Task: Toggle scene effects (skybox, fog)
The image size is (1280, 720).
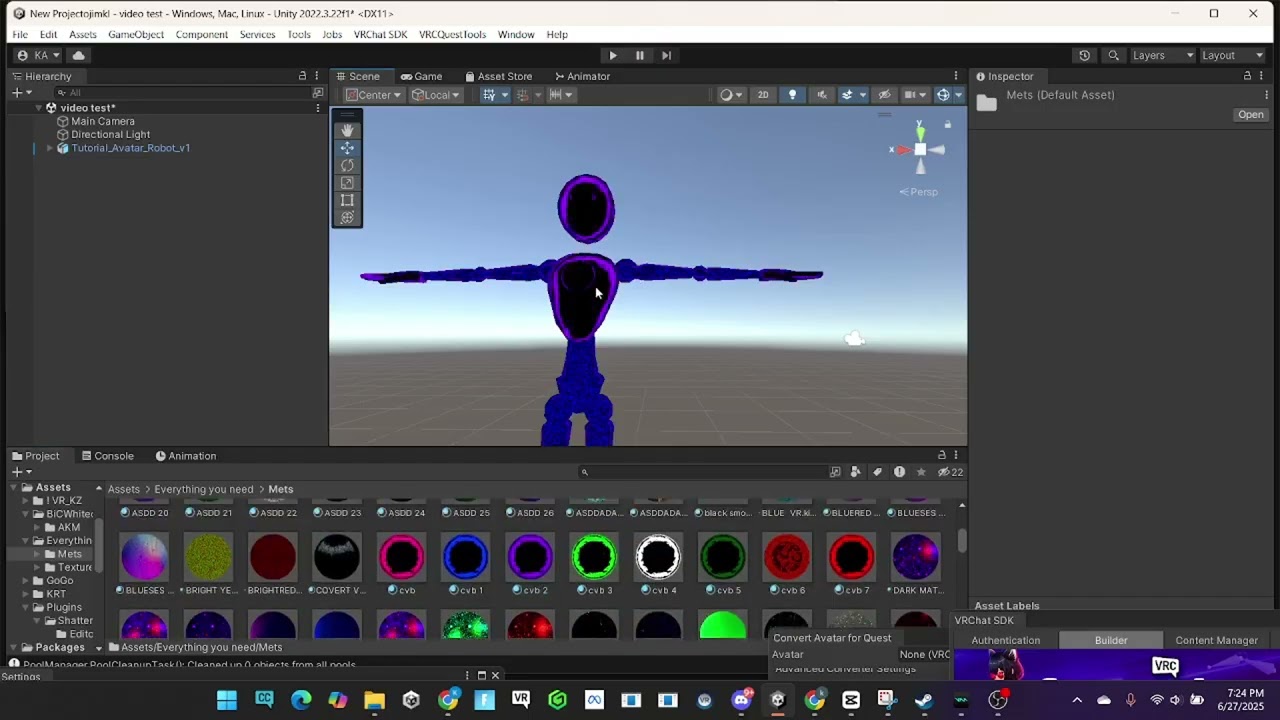Action: [x=848, y=95]
